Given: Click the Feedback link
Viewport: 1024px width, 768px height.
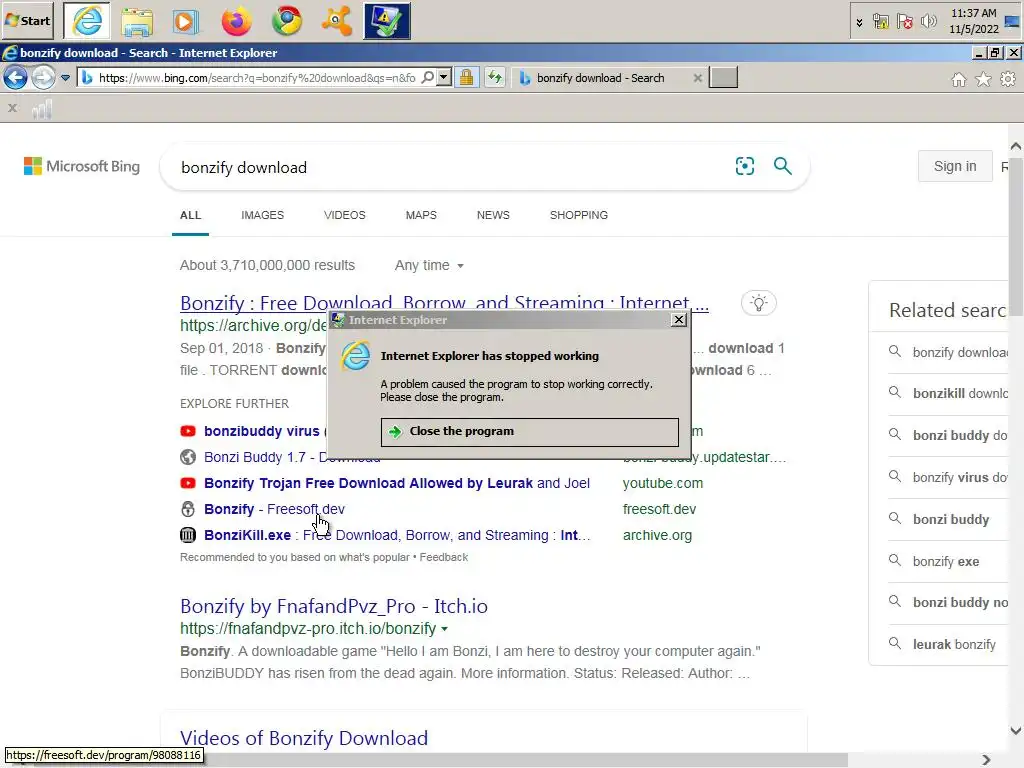Looking at the screenshot, I should click(x=443, y=557).
